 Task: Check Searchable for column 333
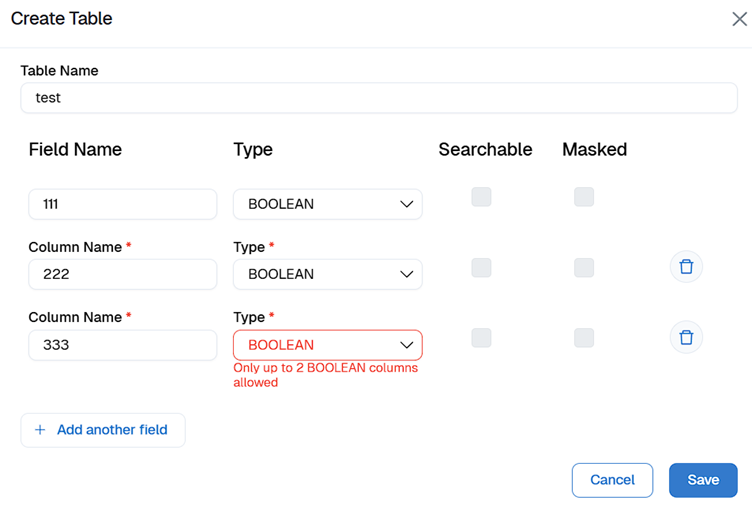tap(481, 337)
